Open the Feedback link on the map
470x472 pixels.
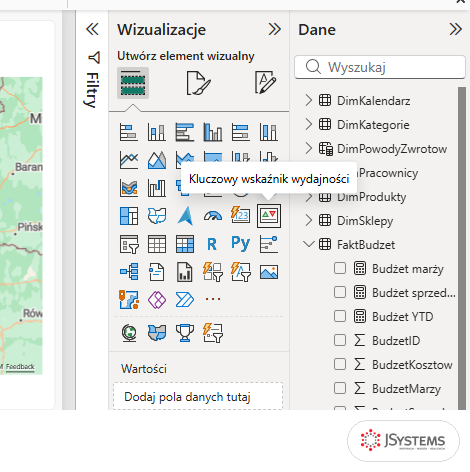point(20,367)
